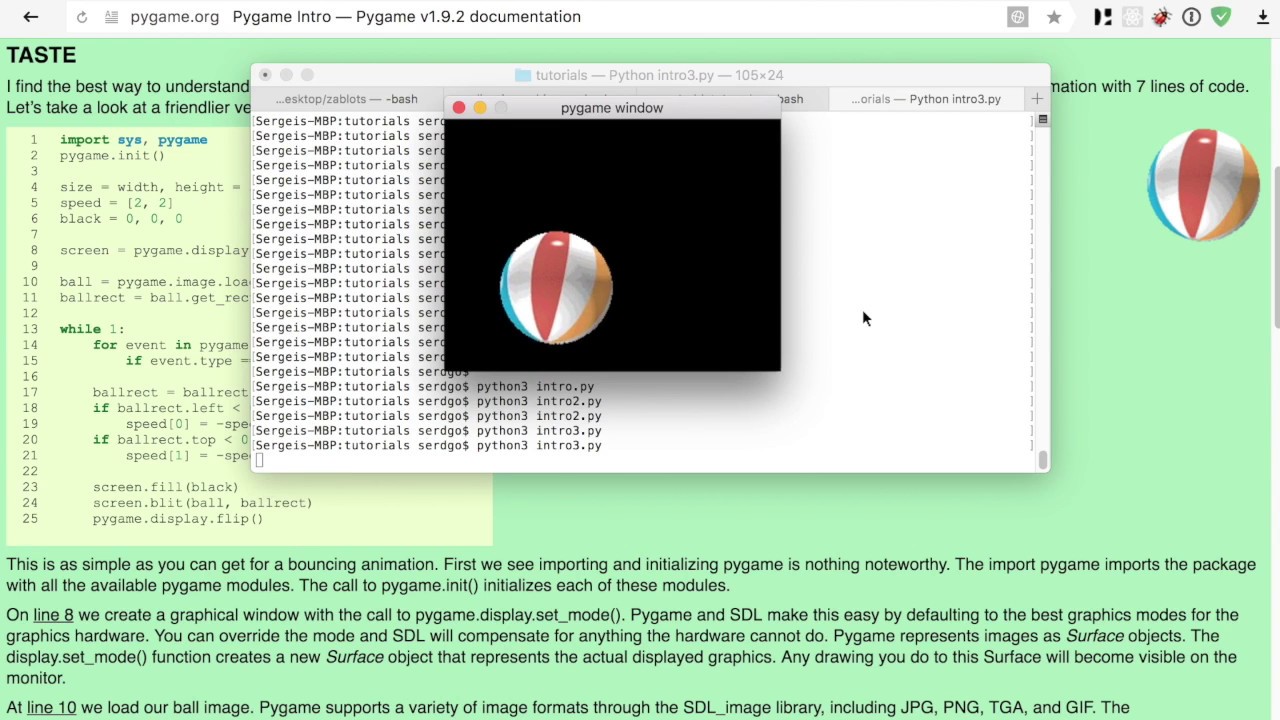Open browser downloads arrow icon
This screenshot has width=1280, height=720.
(x=1263, y=17)
